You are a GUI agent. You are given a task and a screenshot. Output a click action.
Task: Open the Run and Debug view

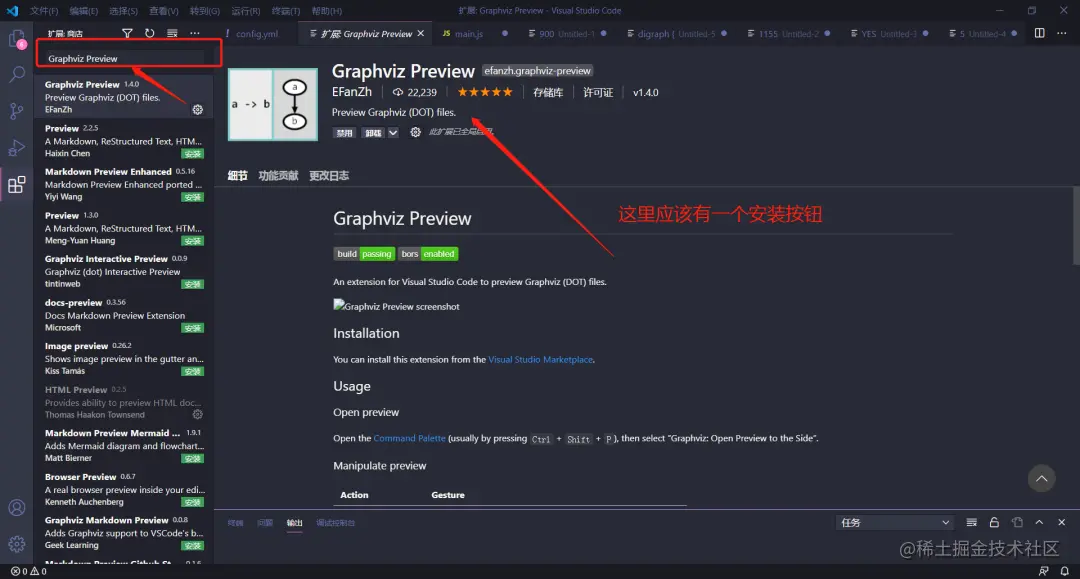pos(17,147)
